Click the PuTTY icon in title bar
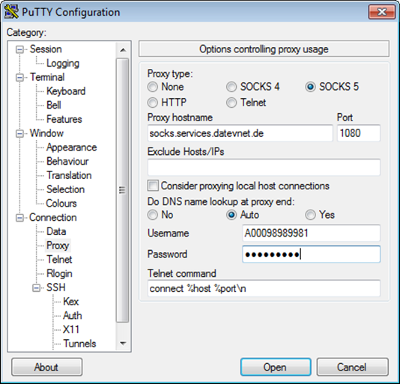Image resolution: width=400 pixels, height=384 pixels. [x=11, y=11]
